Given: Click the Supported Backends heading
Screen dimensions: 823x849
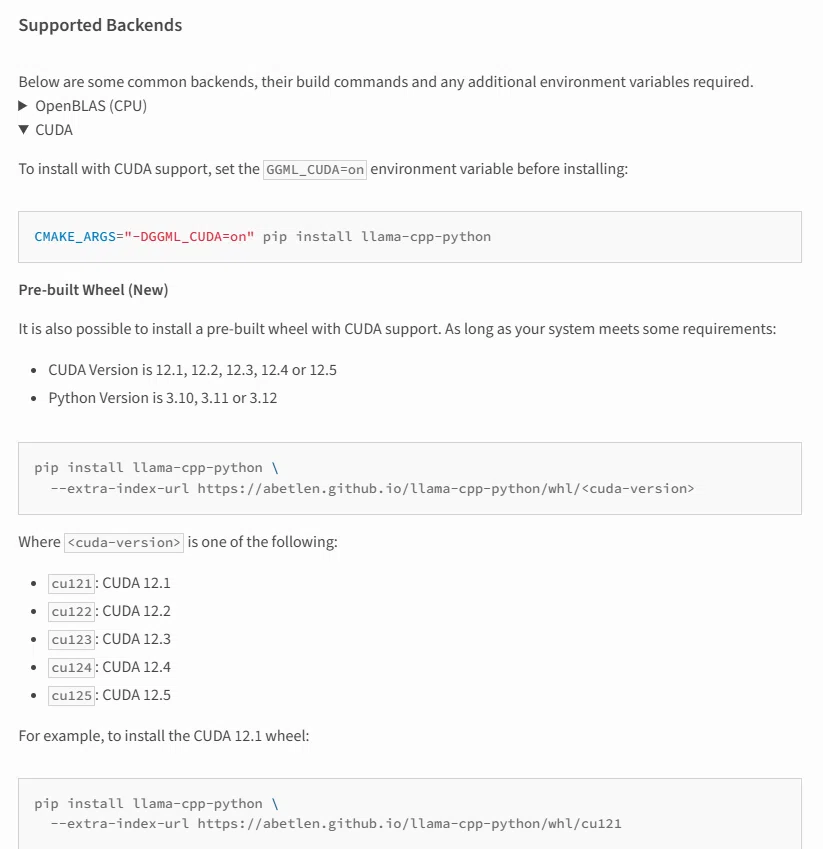Looking at the screenshot, I should click(x=100, y=25).
